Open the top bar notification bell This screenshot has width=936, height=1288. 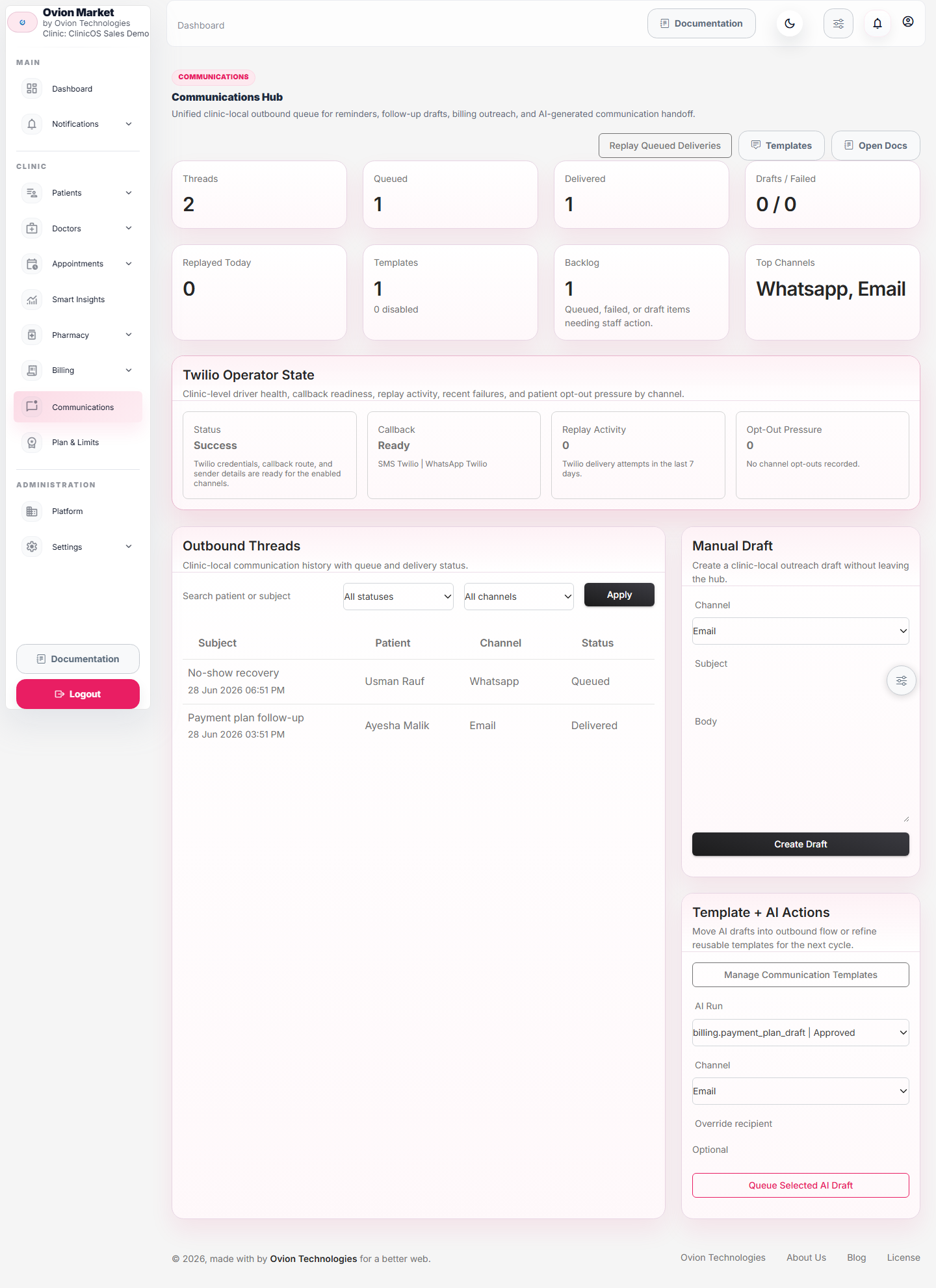point(877,23)
